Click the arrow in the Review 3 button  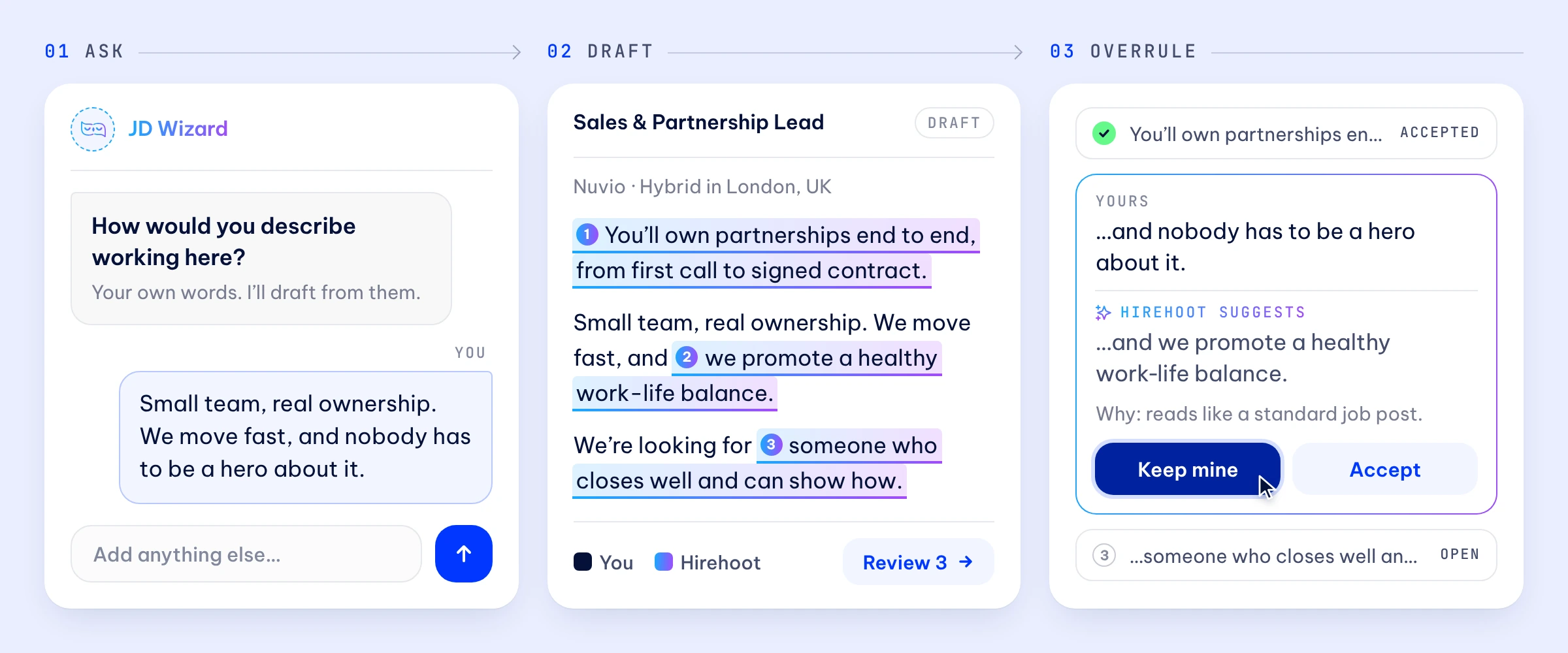[x=966, y=562]
